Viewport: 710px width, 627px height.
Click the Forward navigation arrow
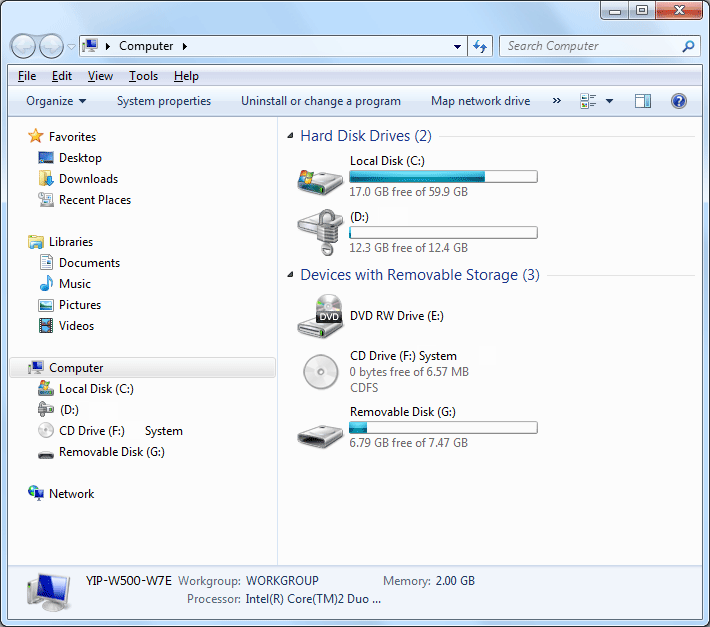(x=51, y=46)
